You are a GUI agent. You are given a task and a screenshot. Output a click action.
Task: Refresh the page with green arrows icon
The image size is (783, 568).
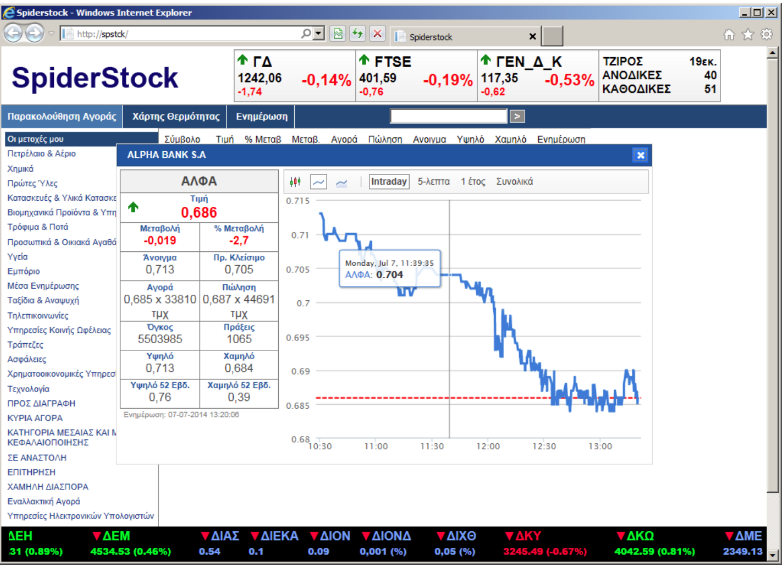[358, 33]
